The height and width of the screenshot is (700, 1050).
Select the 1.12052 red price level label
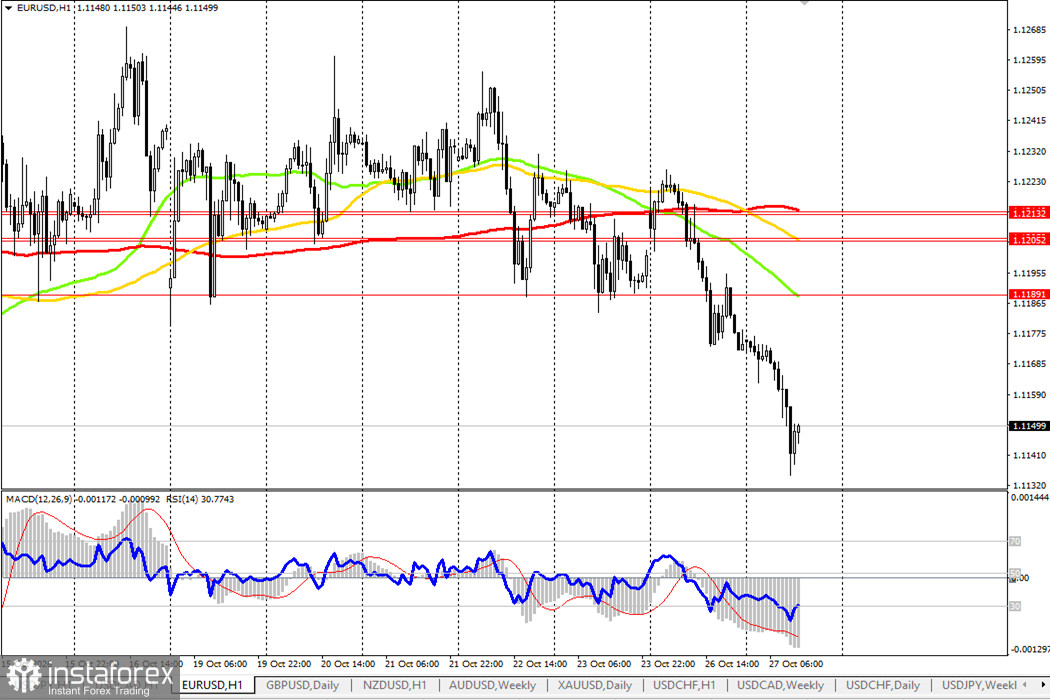pyautogui.click(x=1029, y=240)
